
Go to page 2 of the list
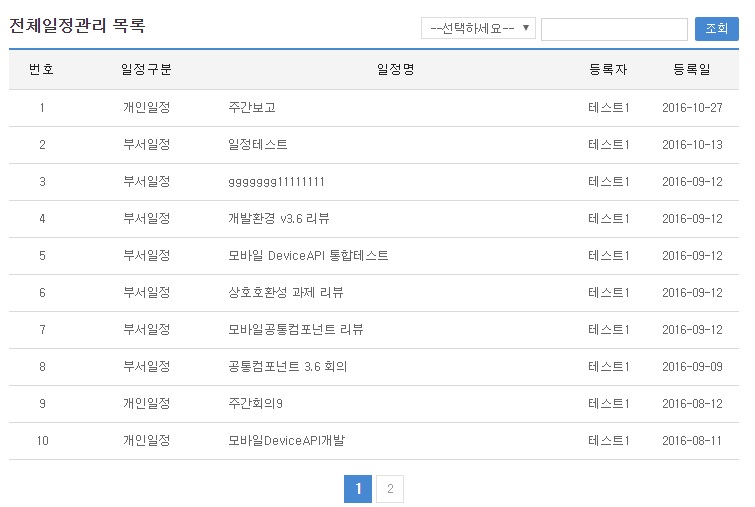tap(390, 489)
